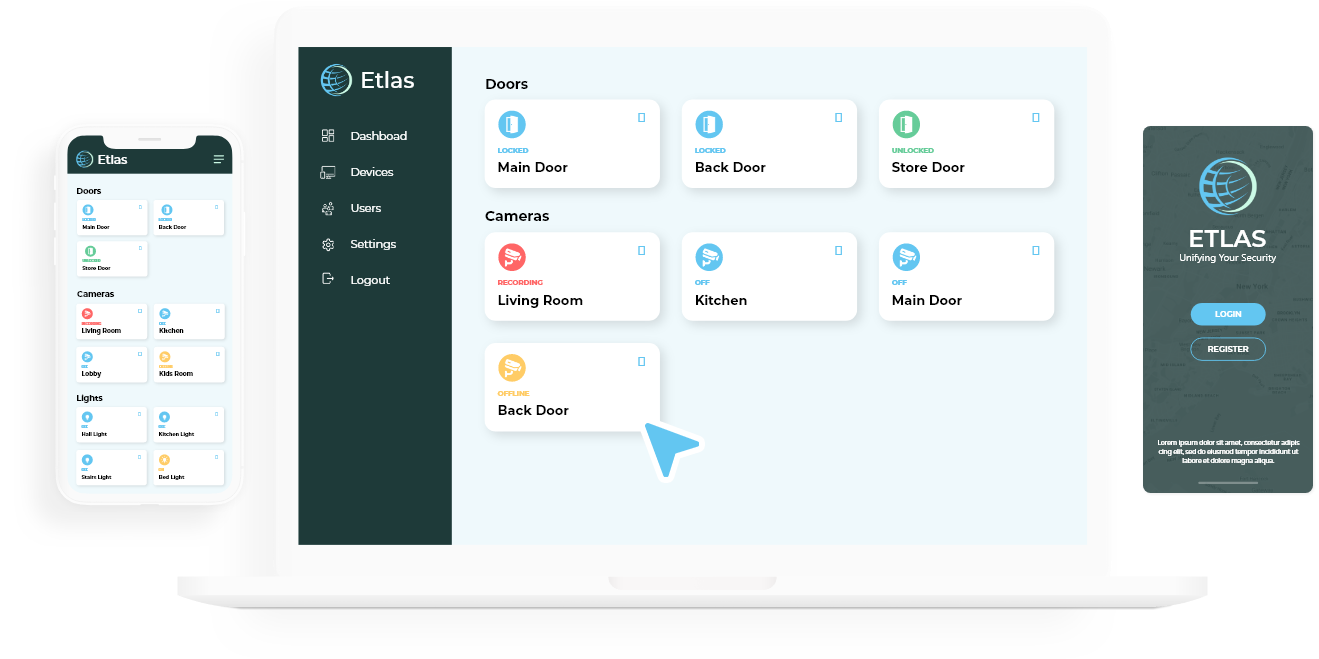
Task: Click the blue camera icon on Kitchen card
Action: pyautogui.click(x=710, y=257)
